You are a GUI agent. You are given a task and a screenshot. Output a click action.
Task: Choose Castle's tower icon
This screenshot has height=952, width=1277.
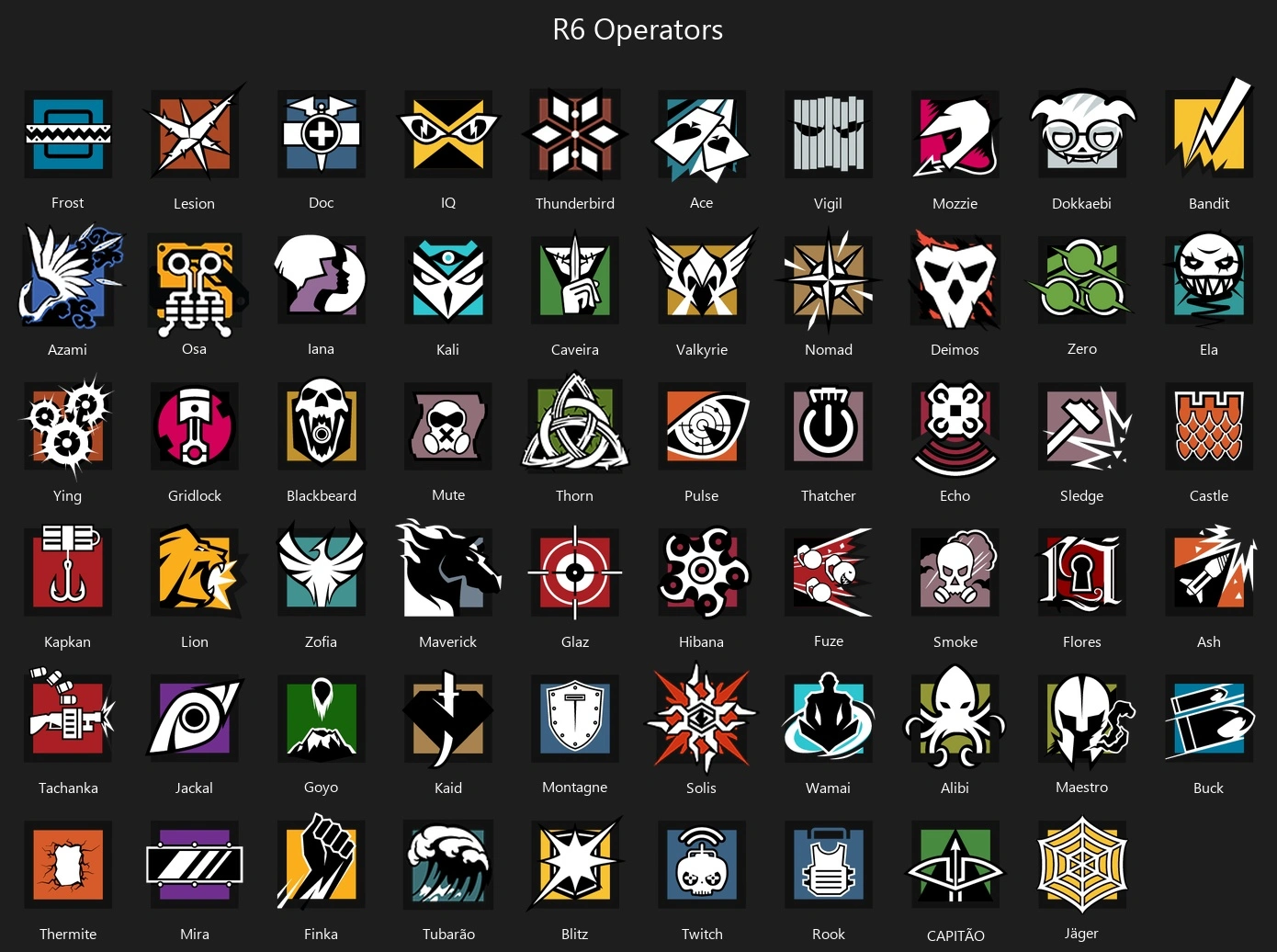[1209, 426]
